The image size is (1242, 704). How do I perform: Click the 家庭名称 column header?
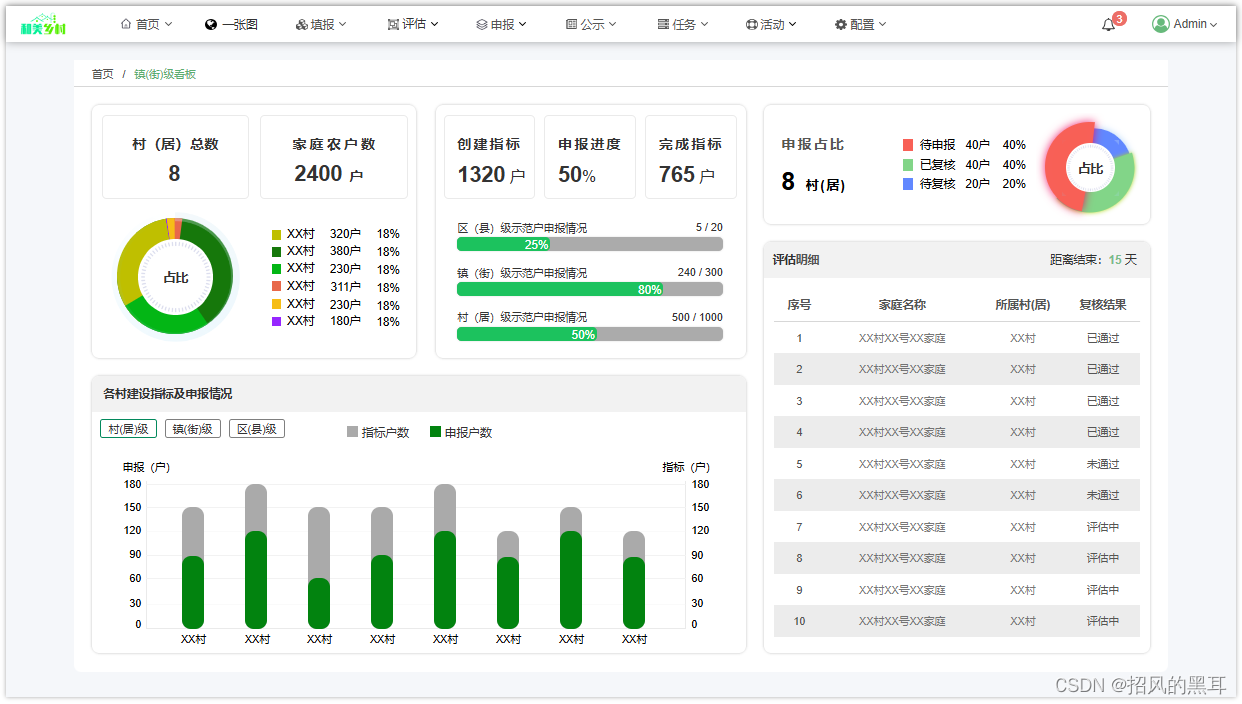click(x=902, y=305)
